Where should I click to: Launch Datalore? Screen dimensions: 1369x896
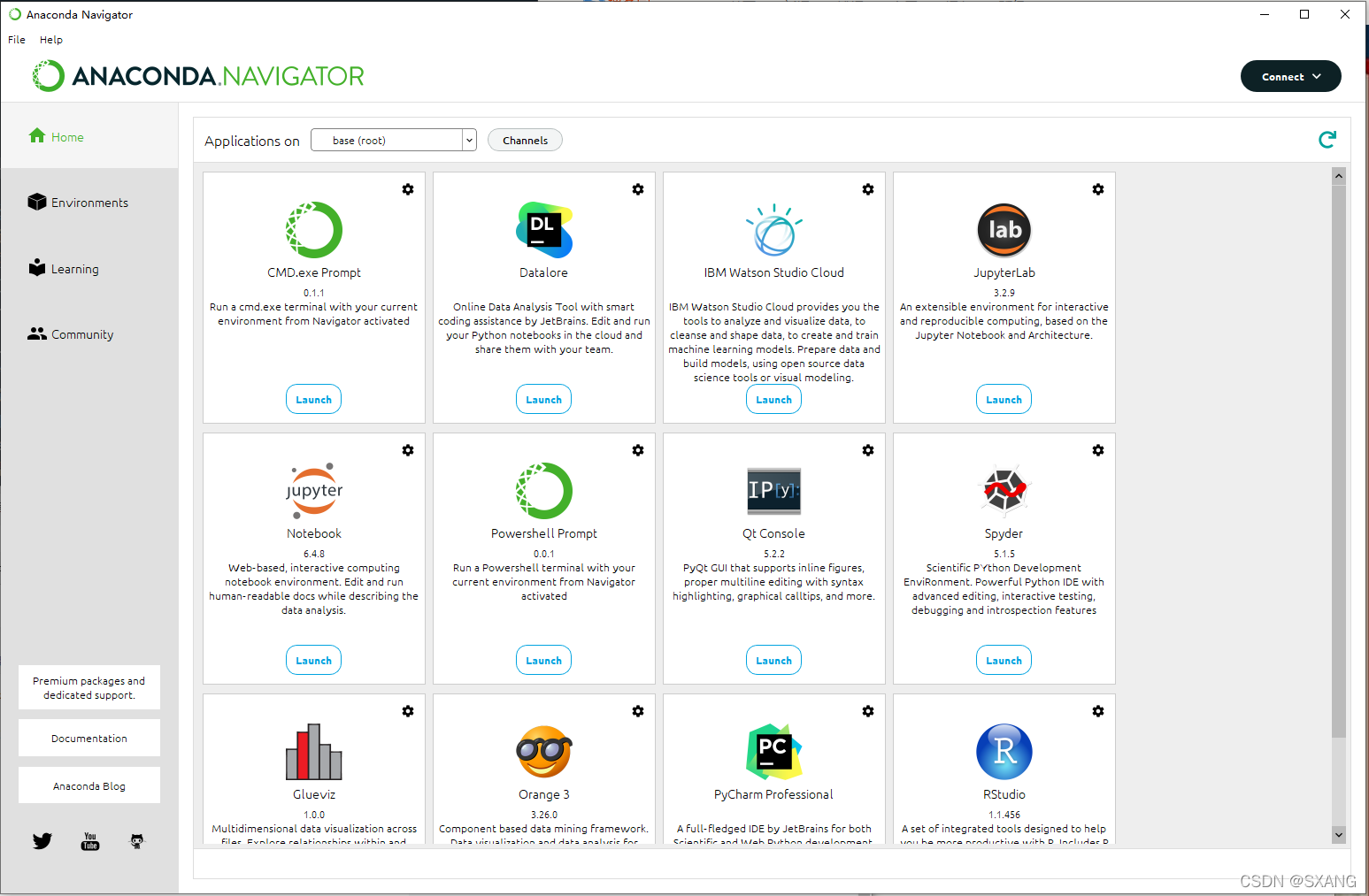pos(544,399)
